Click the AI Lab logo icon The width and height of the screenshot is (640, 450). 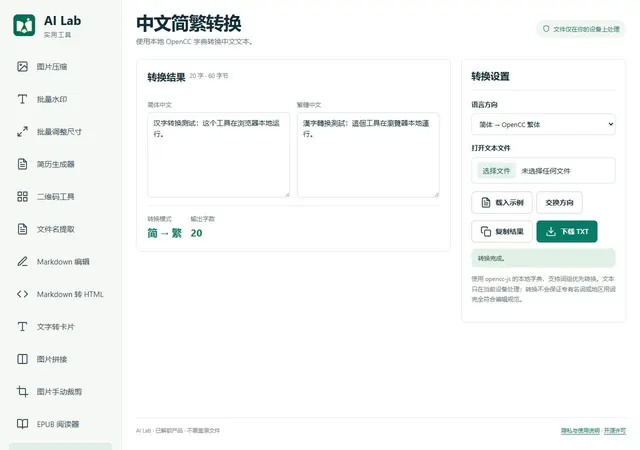(x=24, y=25)
